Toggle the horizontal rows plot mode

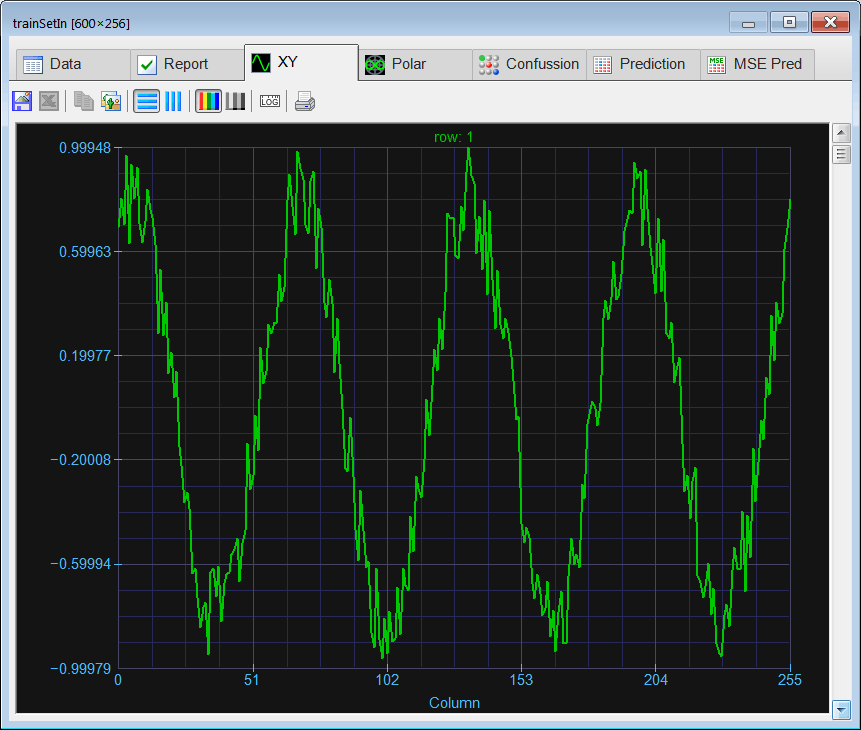tap(147, 101)
